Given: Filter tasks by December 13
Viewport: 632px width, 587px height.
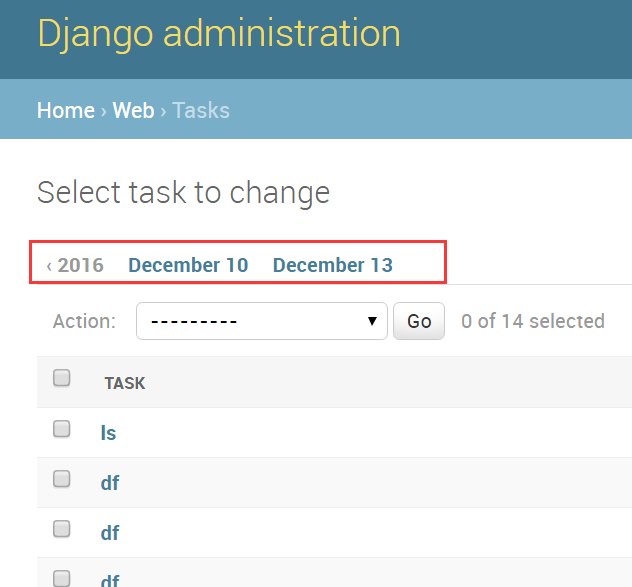Looking at the screenshot, I should [x=333, y=265].
